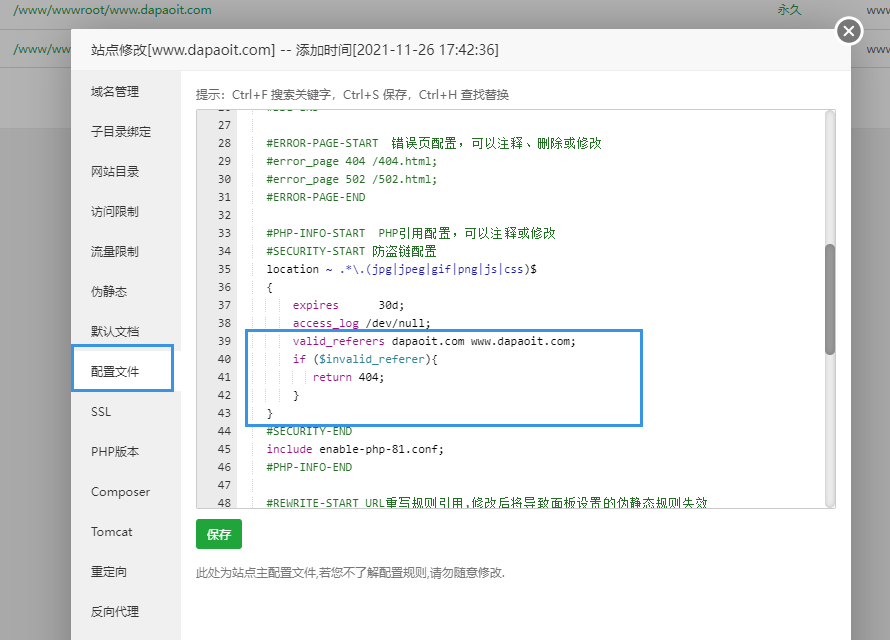890x640 pixels.
Task: Click the #PHP-INFO-START comment line
Action: coord(411,233)
